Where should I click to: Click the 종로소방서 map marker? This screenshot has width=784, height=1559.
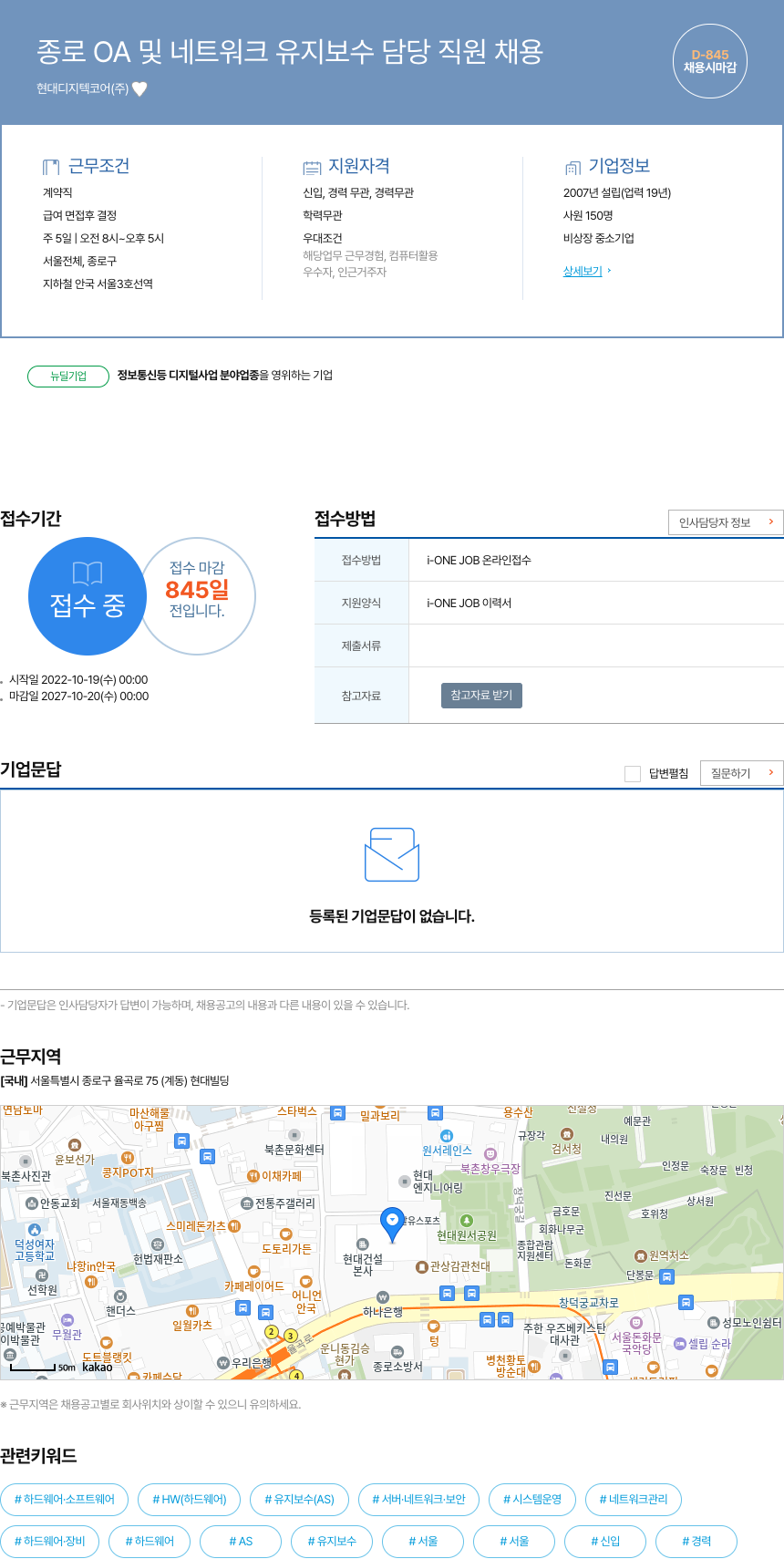pos(397,1352)
